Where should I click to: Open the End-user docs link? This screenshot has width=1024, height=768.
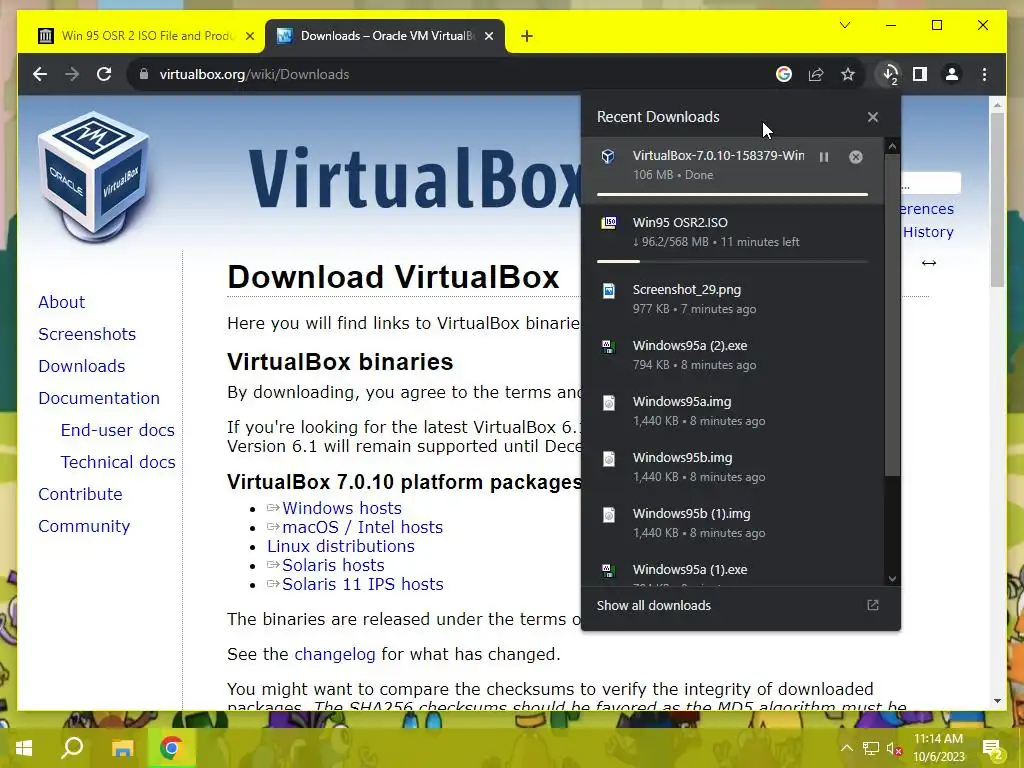pos(118,430)
